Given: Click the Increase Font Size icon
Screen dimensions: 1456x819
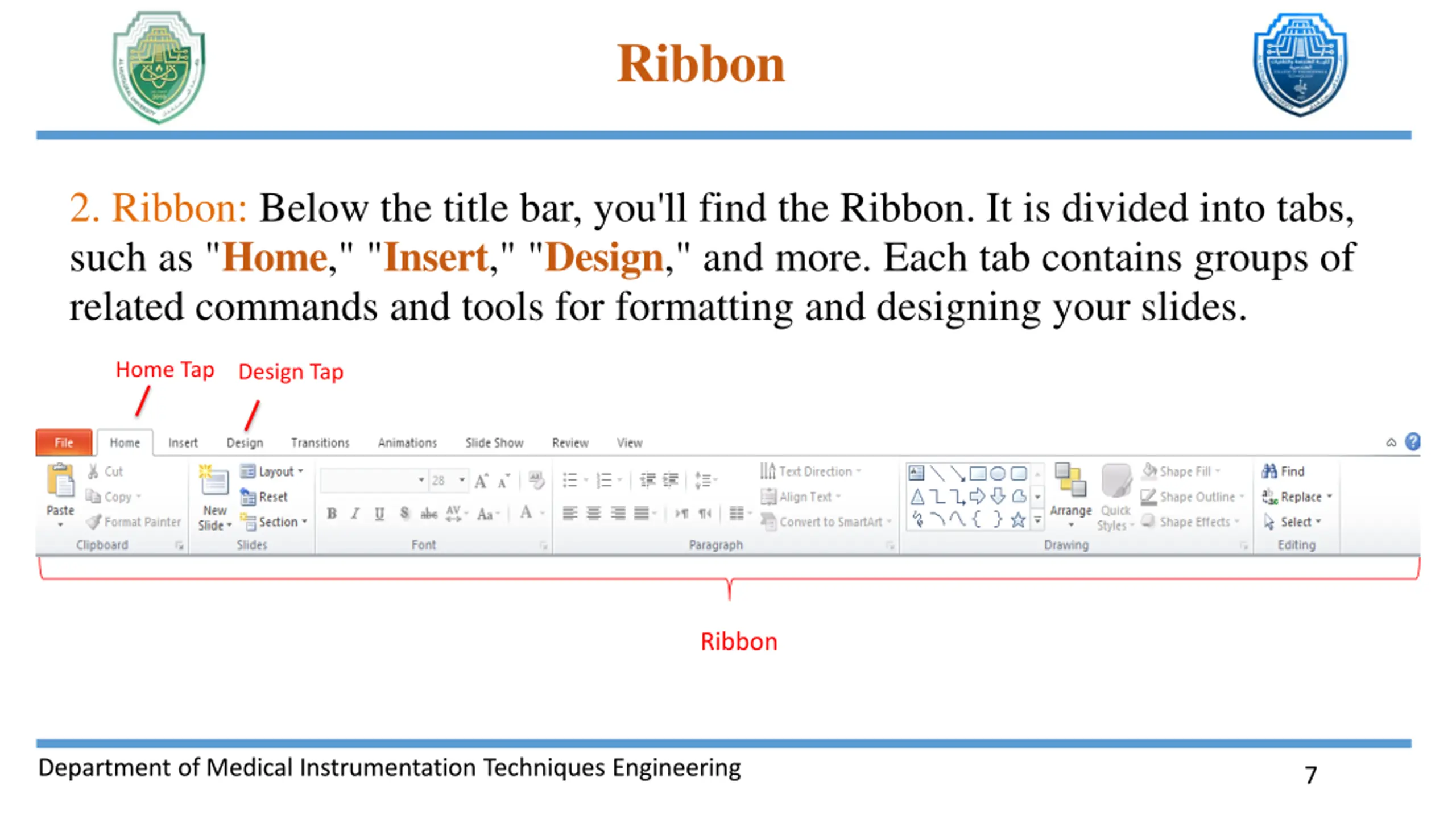Looking at the screenshot, I should [481, 481].
